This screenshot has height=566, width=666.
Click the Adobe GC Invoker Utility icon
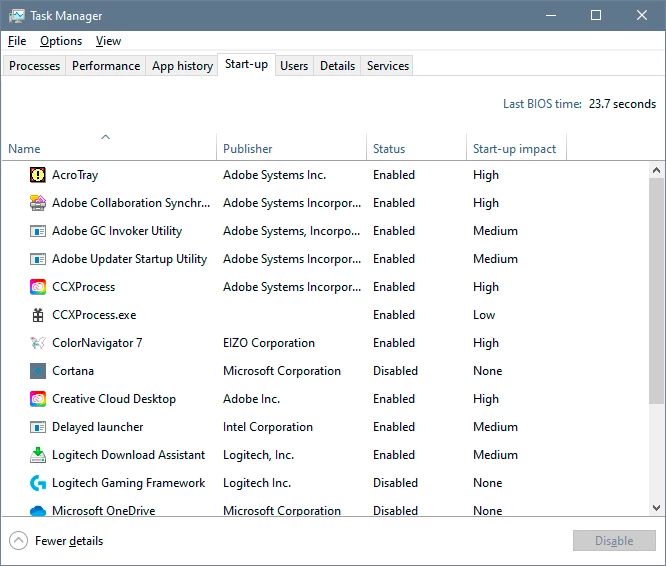[38, 231]
